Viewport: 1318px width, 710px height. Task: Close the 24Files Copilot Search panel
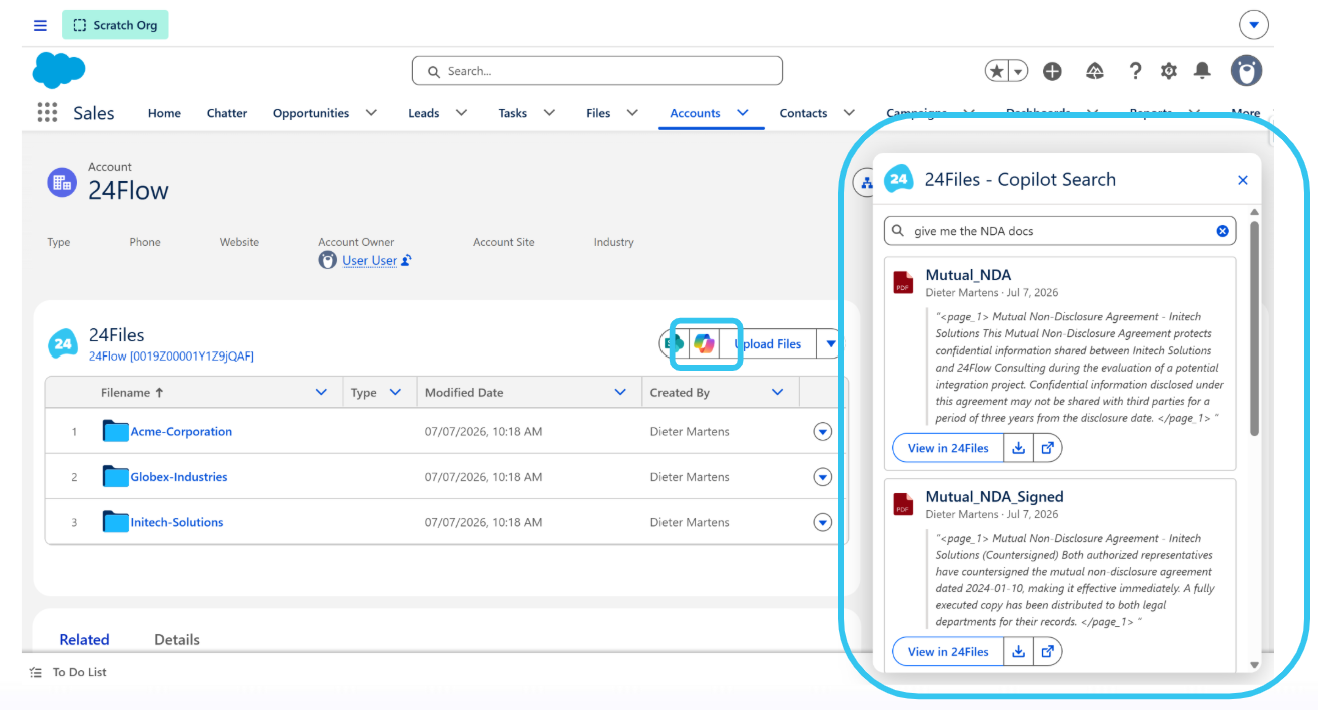pos(1243,180)
